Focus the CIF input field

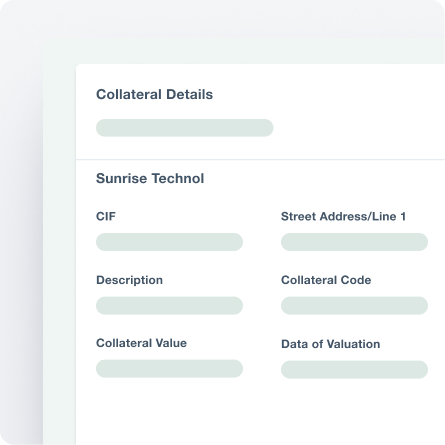point(169,242)
